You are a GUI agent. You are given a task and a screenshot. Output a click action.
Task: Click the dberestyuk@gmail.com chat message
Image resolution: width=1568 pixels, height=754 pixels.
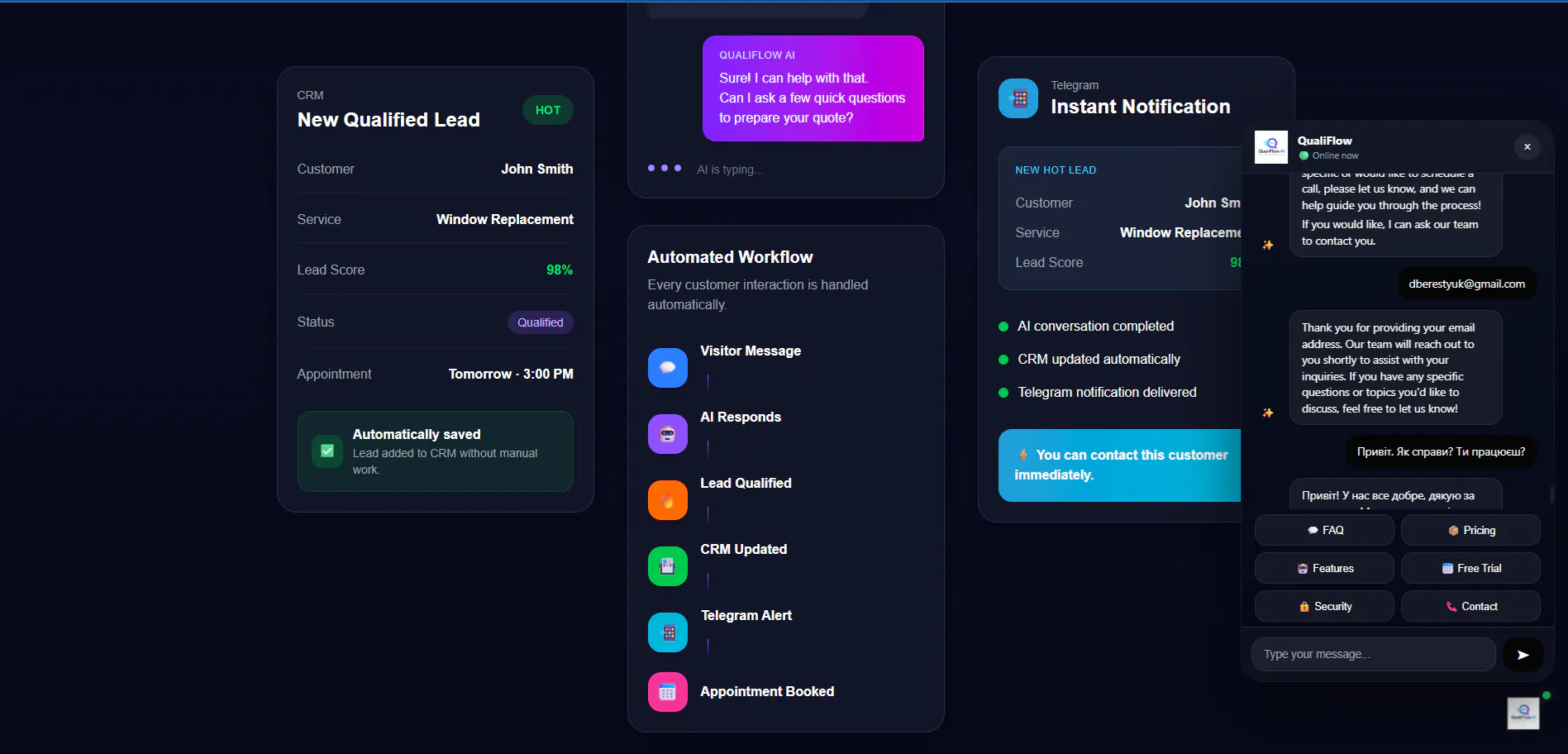point(1467,284)
